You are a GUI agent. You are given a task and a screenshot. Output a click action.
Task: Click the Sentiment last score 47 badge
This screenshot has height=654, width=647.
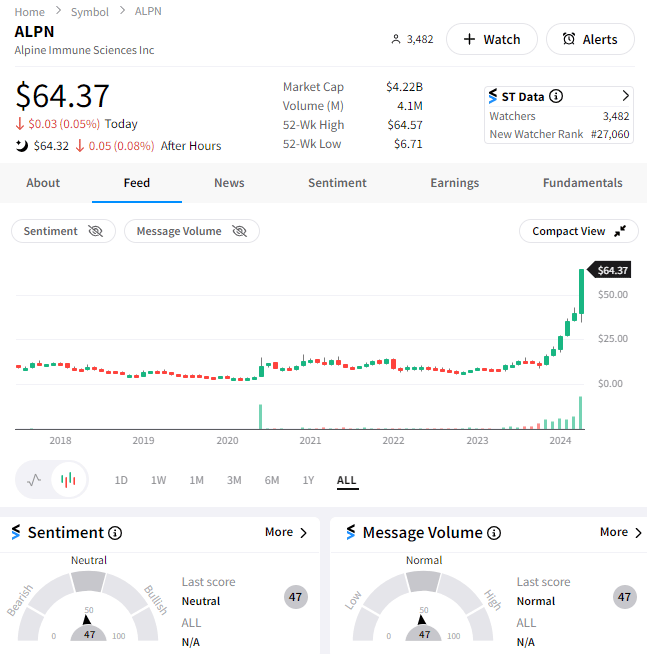(x=295, y=597)
